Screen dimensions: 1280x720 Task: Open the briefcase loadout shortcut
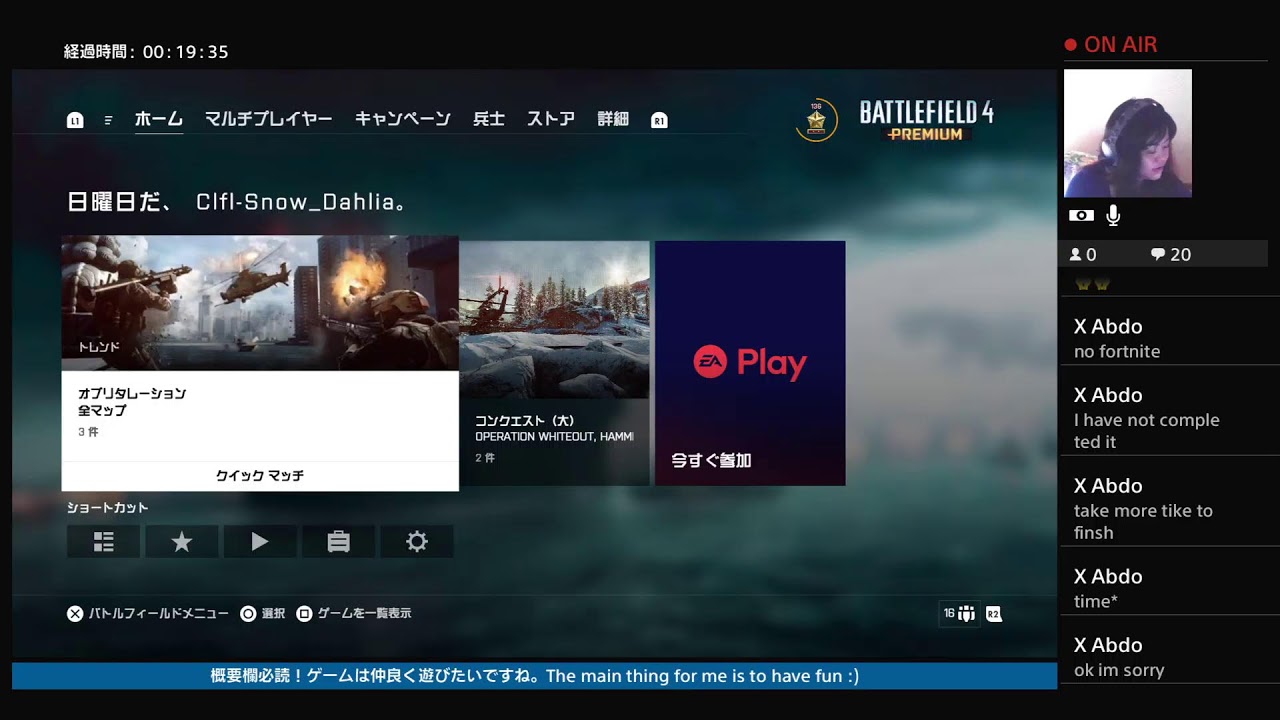click(338, 541)
